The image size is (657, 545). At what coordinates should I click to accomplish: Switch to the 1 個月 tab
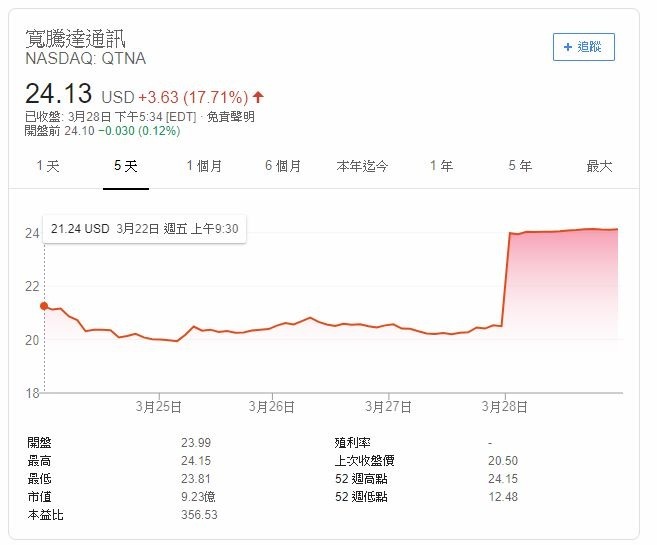[x=204, y=166]
